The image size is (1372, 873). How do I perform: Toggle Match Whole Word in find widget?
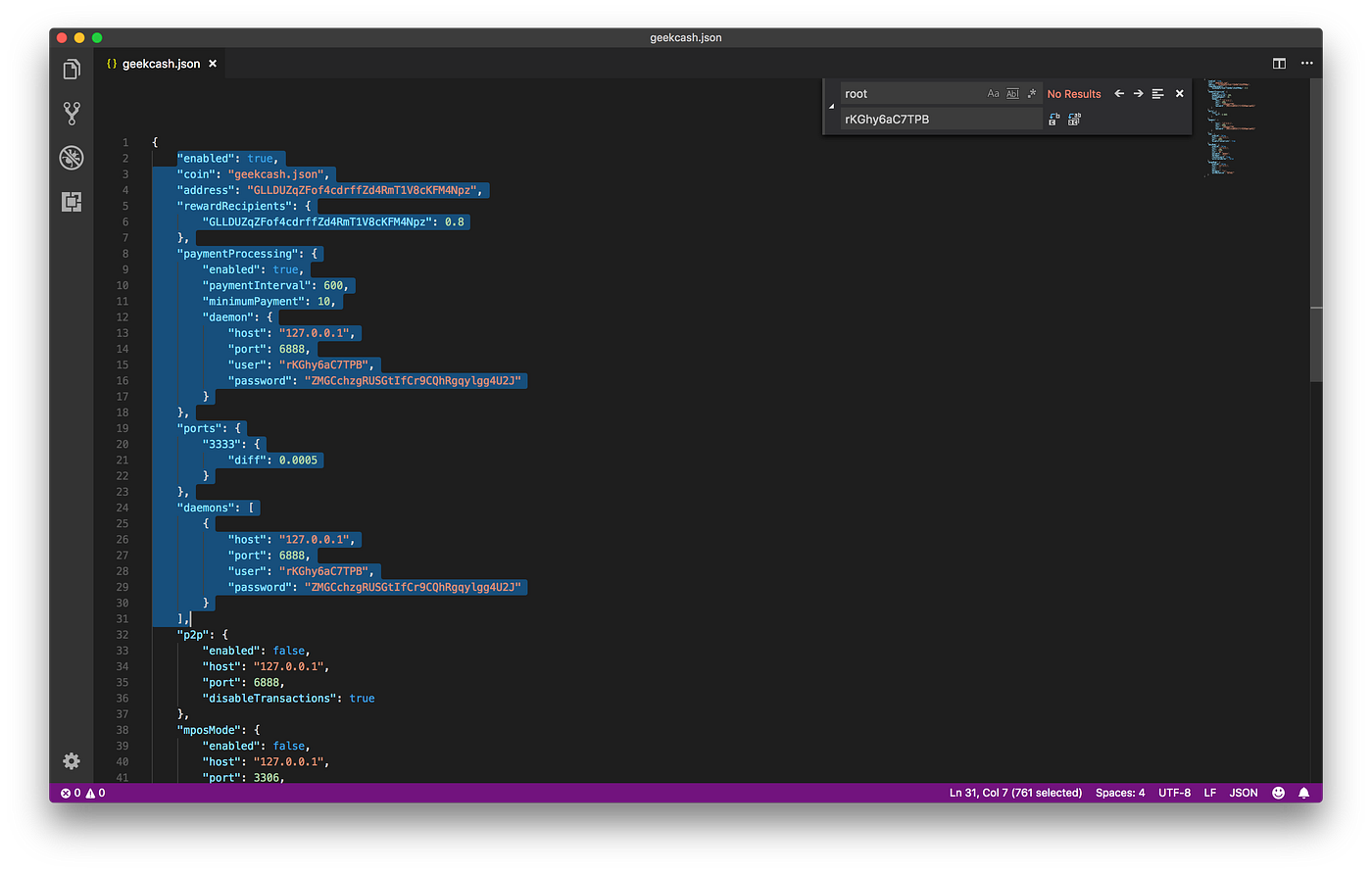[x=1012, y=94]
